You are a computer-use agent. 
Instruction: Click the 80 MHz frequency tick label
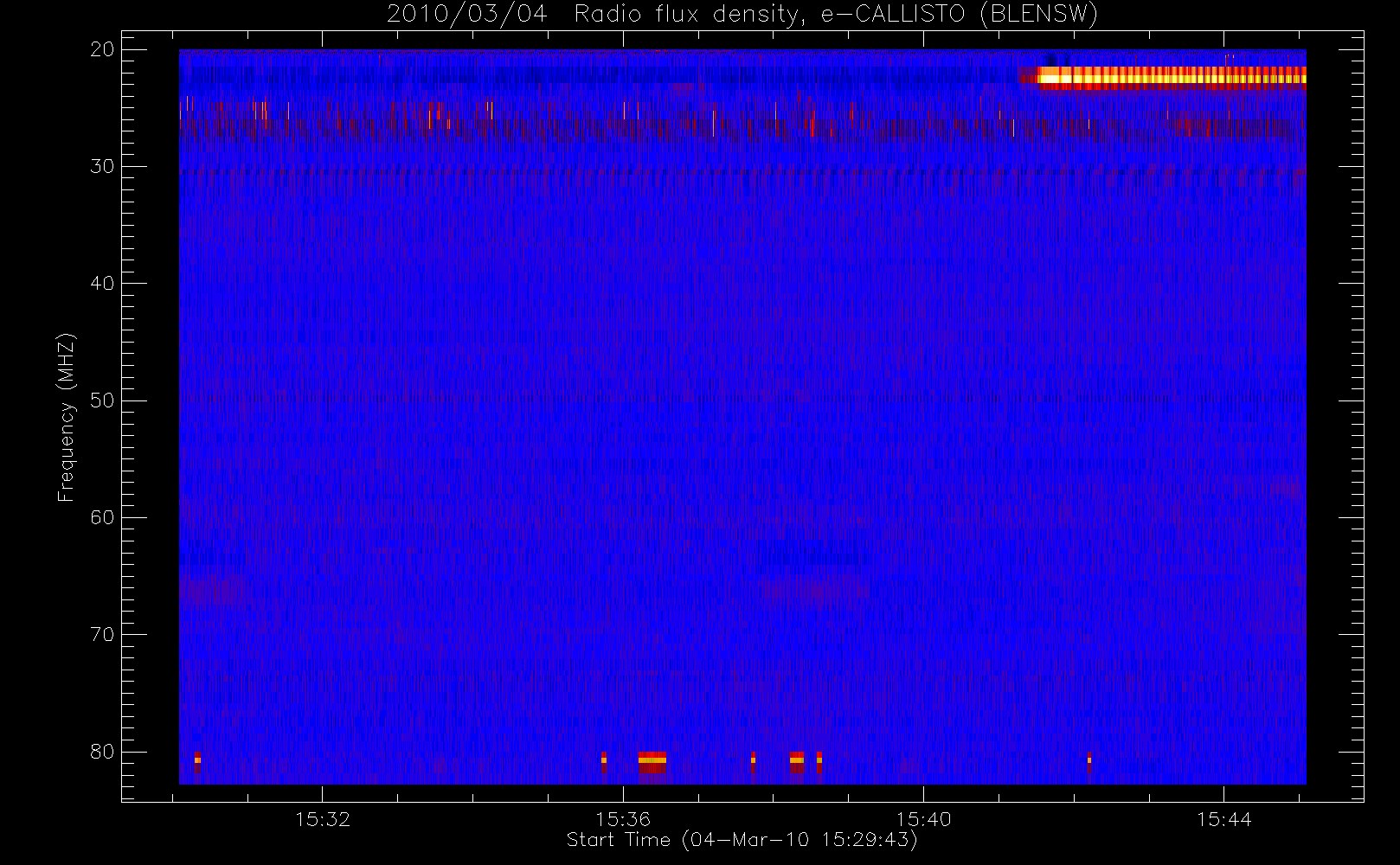point(102,752)
